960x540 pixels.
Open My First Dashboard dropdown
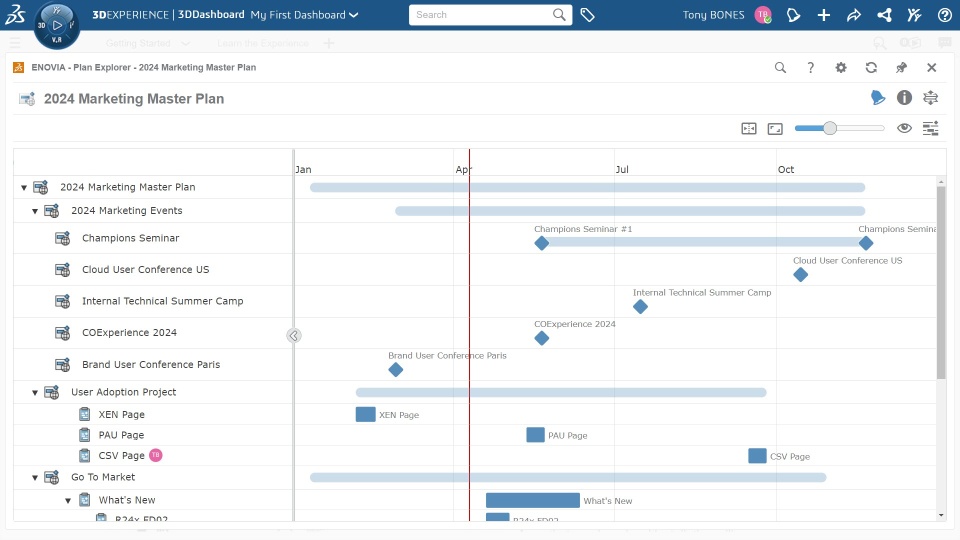[x=304, y=15]
